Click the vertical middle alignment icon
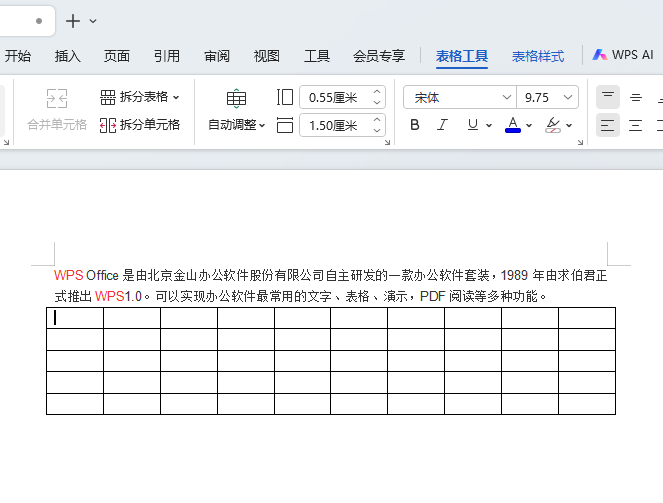Viewport: 663px width, 503px height. tap(636, 98)
